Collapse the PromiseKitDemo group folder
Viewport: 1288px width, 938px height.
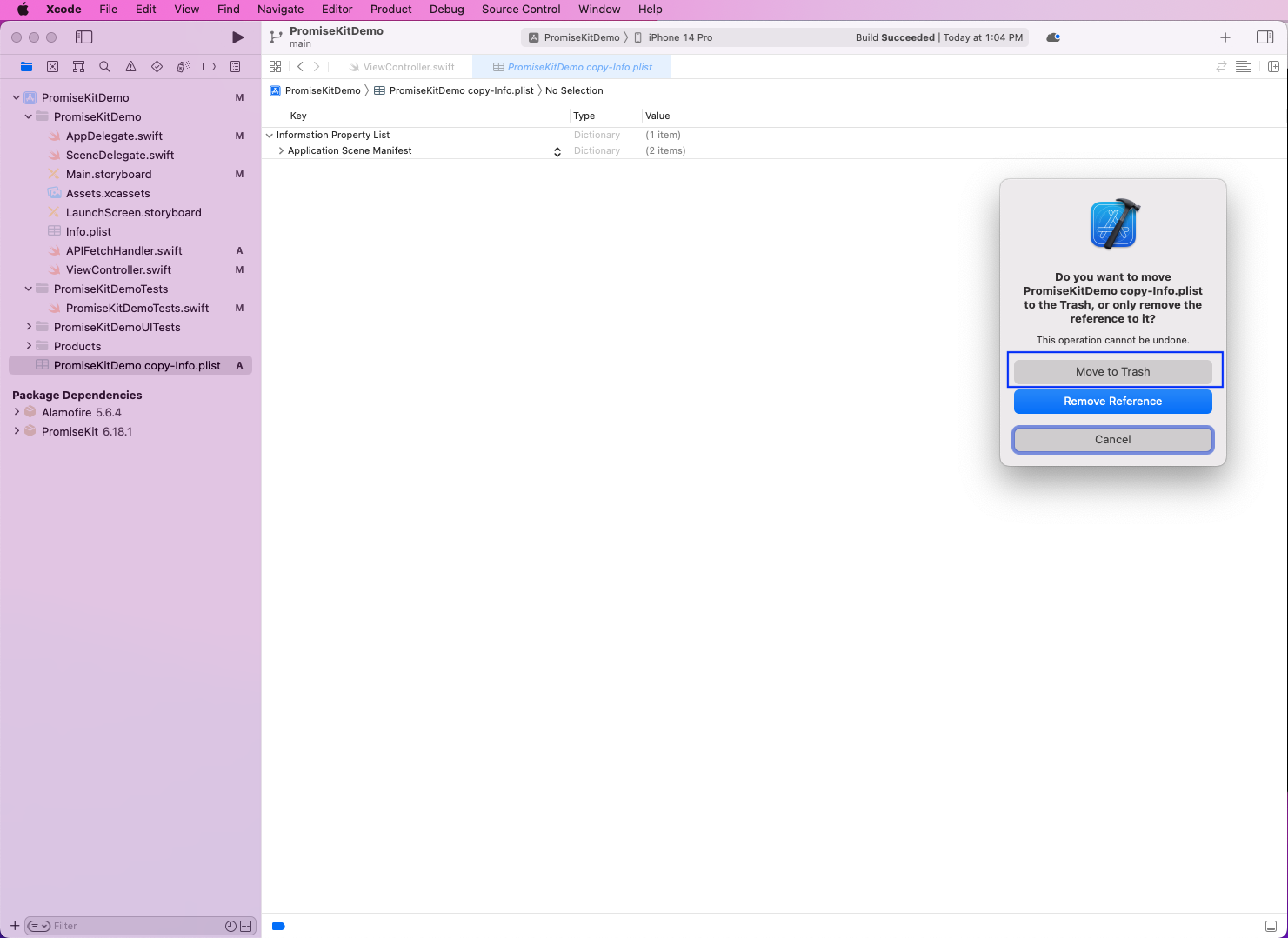pyautogui.click(x=29, y=116)
